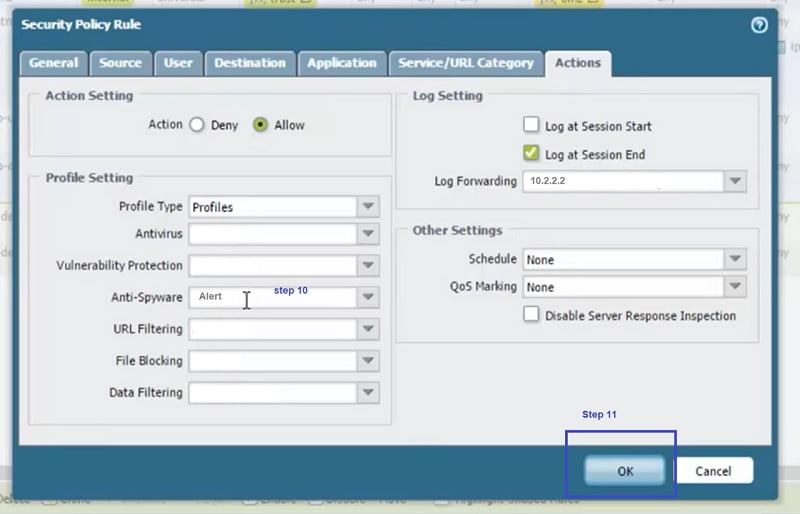Open the Anti-Spyware dropdown arrow
This screenshot has height=514, width=800.
pos(368,297)
